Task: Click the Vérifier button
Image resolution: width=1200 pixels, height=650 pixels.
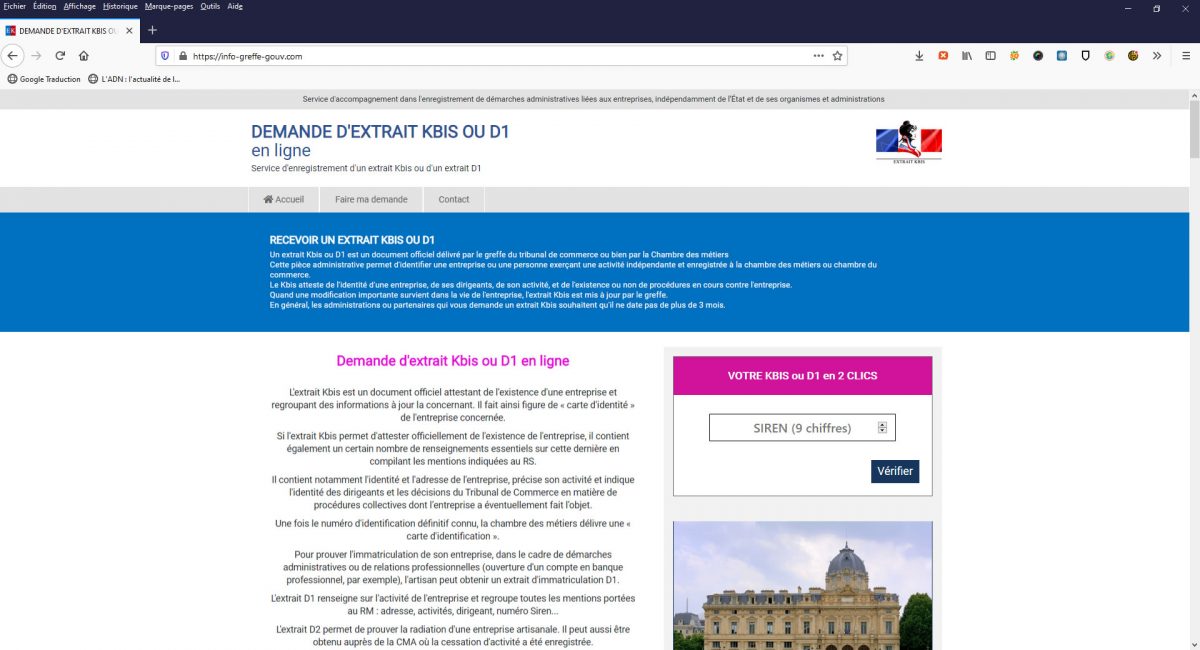Action: [x=894, y=471]
